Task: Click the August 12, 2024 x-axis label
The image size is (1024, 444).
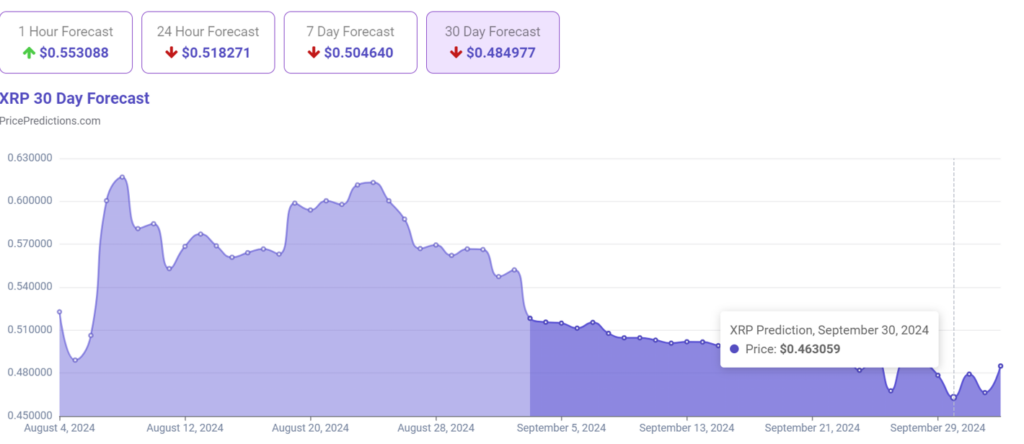Action: pos(185,428)
